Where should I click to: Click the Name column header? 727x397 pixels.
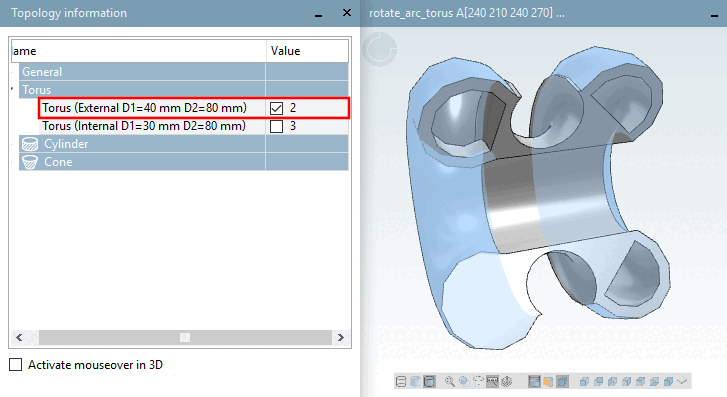point(139,51)
